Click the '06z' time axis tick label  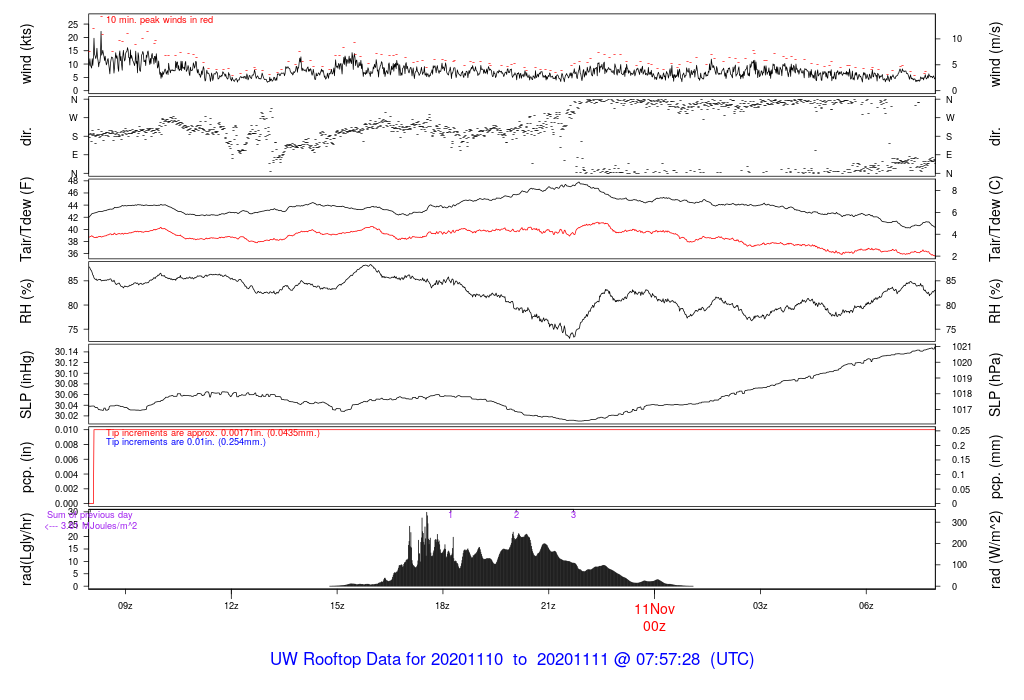coord(866,606)
